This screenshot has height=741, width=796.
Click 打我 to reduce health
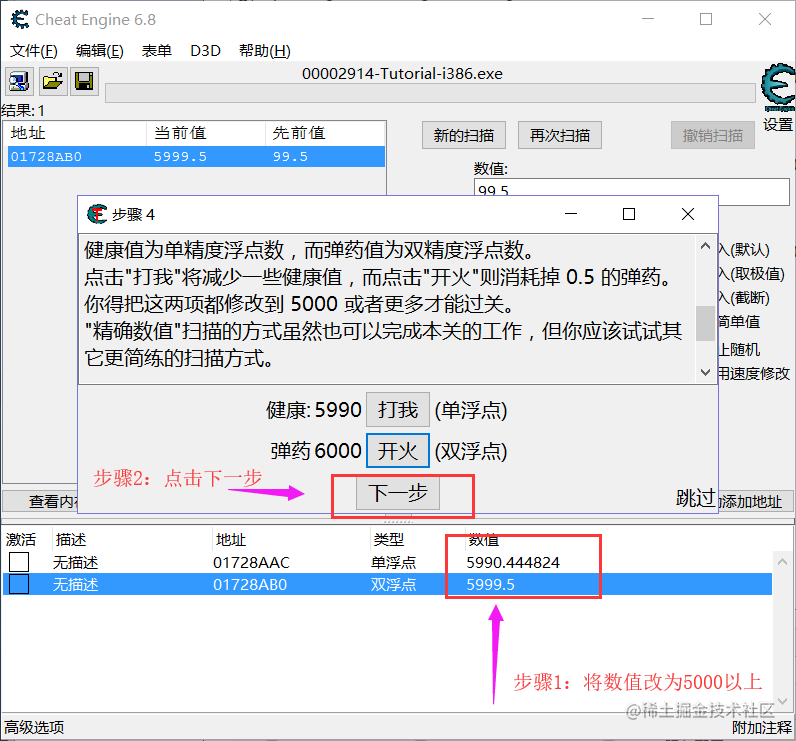tap(398, 410)
